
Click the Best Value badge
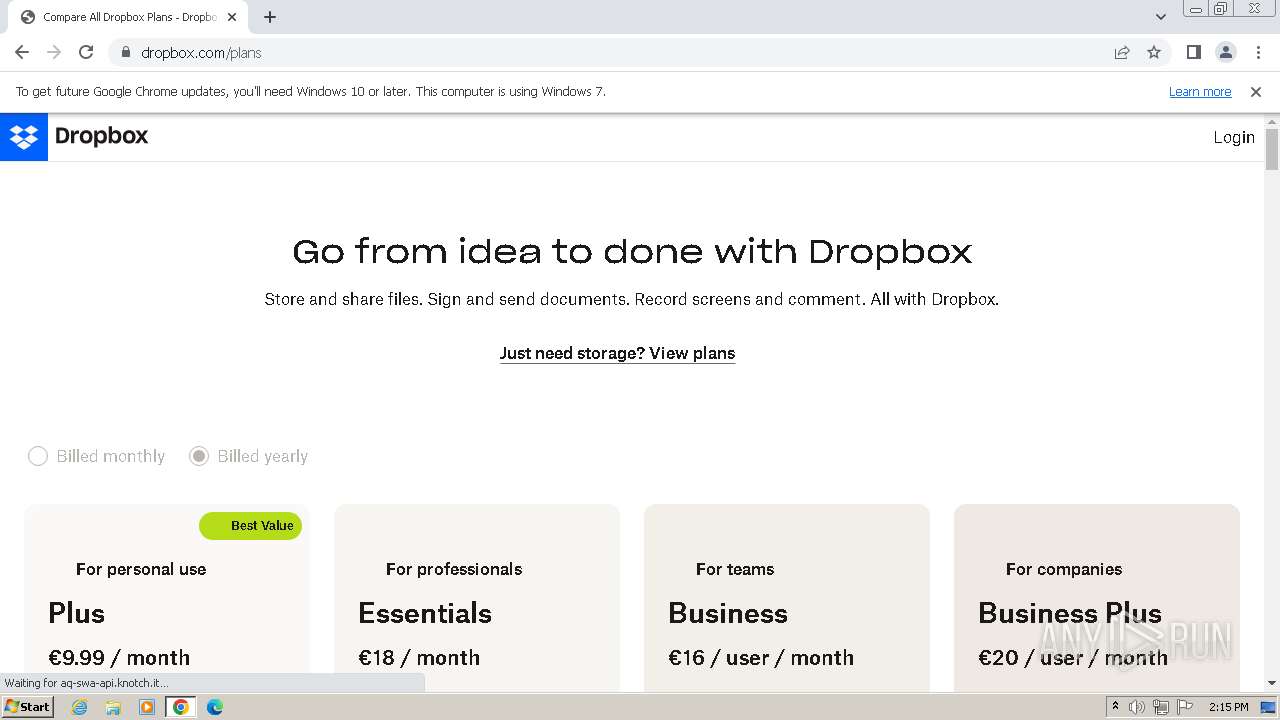coord(250,526)
